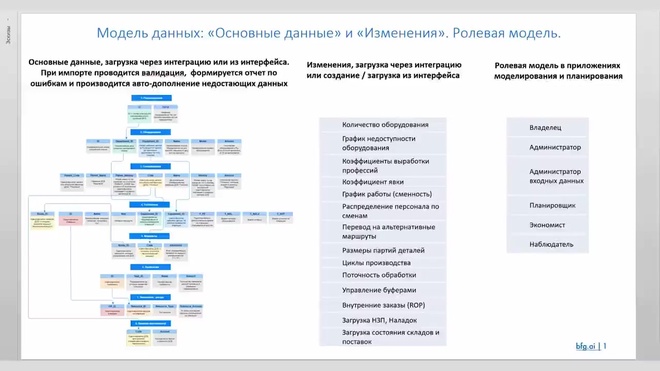Select 'Коэффициент явки' list row
This screenshot has height=371, width=660.
tap(383, 182)
